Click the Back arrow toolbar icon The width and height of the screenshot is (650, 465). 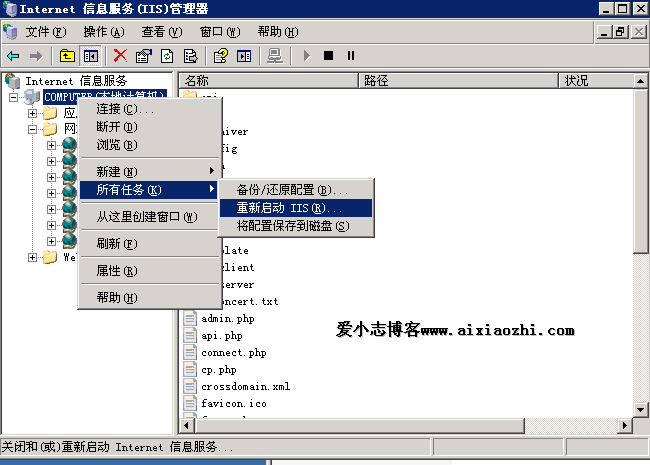click(x=13, y=56)
